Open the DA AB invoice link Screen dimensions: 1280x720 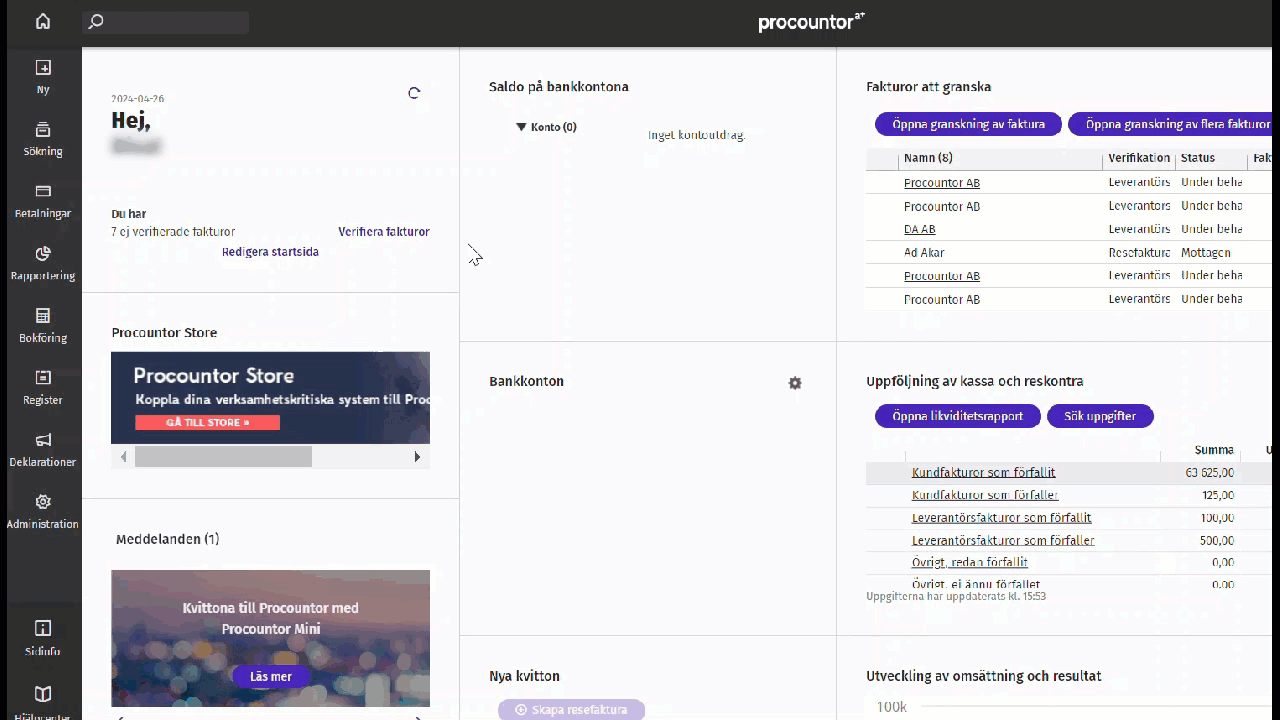[x=920, y=229]
